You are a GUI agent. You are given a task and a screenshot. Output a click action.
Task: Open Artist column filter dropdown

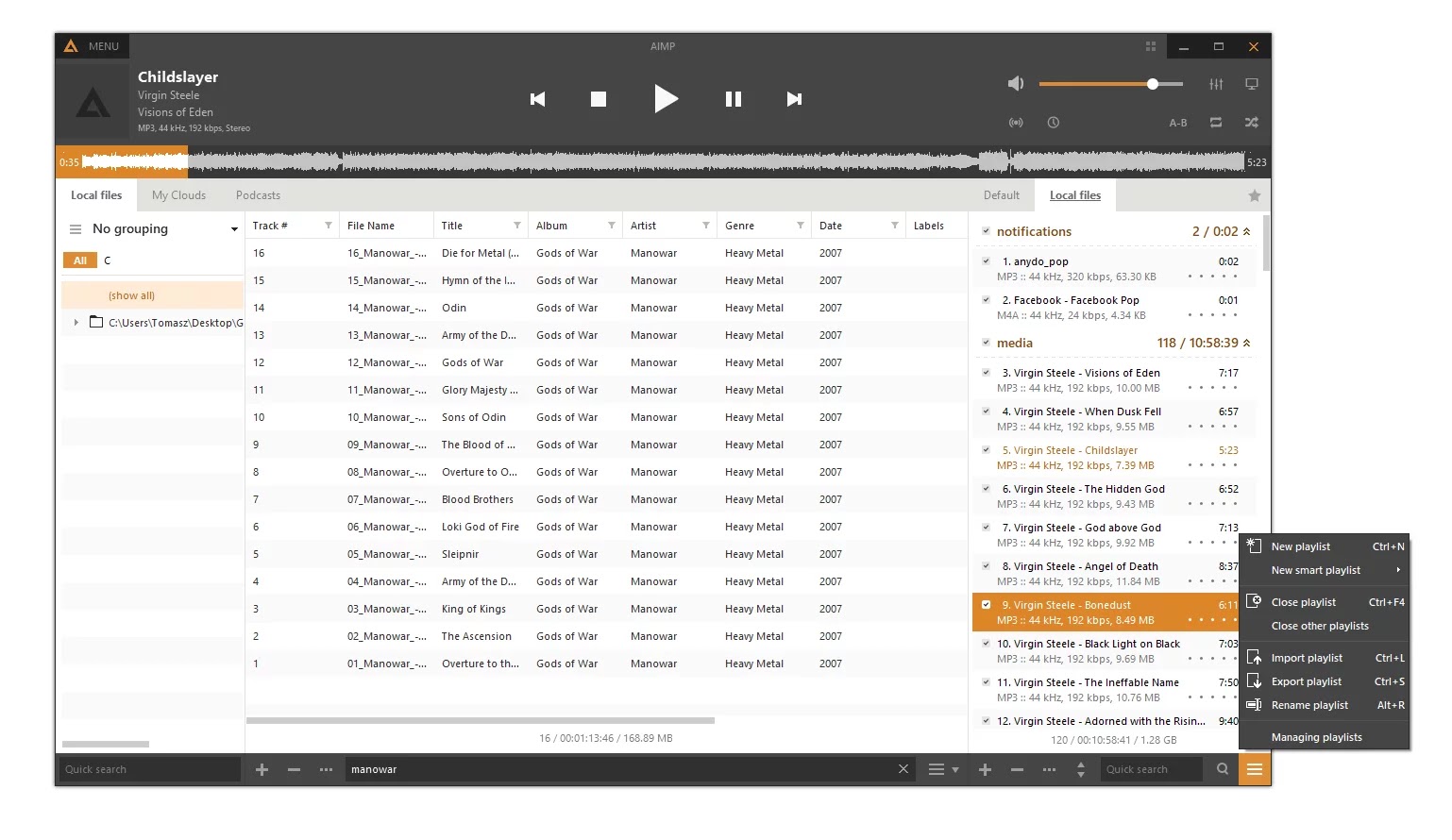tap(706, 226)
